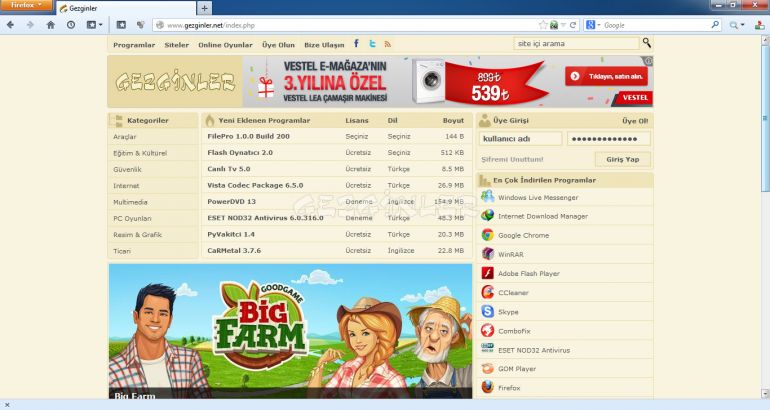Click the Adobe Flash Player icon
This screenshot has width=770, height=410.
487,273
